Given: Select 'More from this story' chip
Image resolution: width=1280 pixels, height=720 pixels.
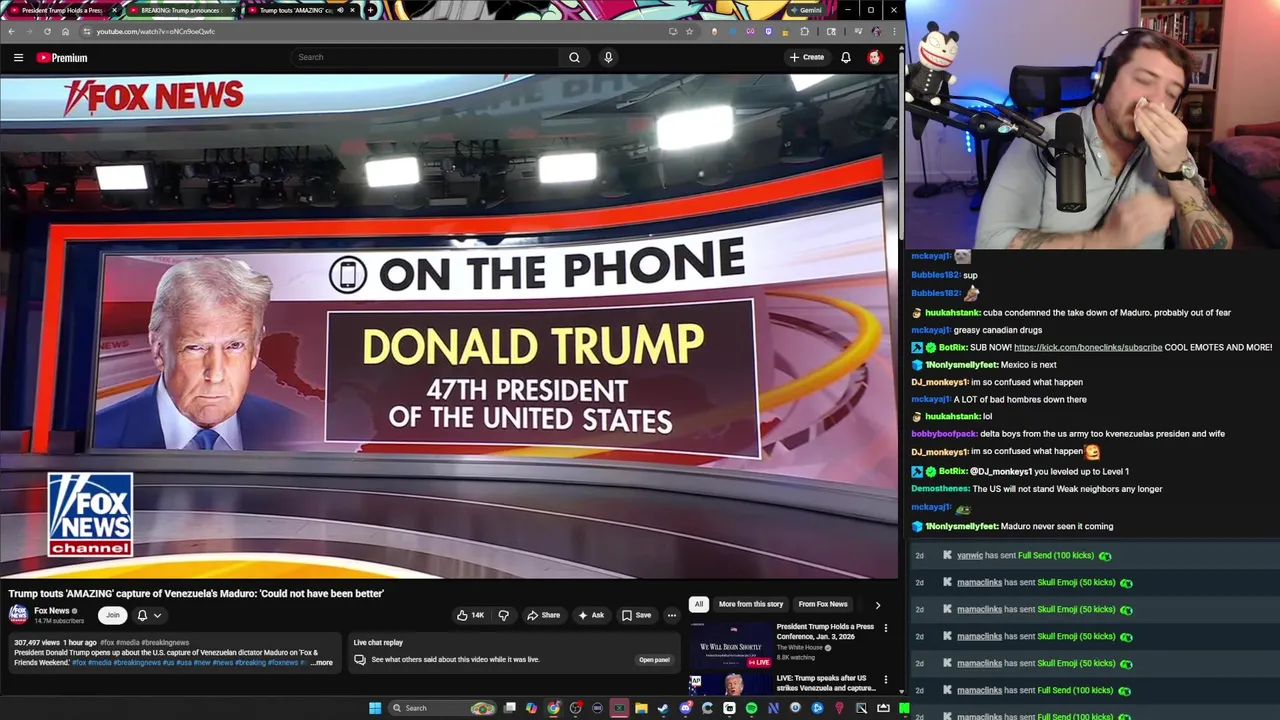Looking at the screenshot, I should pyautogui.click(x=750, y=604).
